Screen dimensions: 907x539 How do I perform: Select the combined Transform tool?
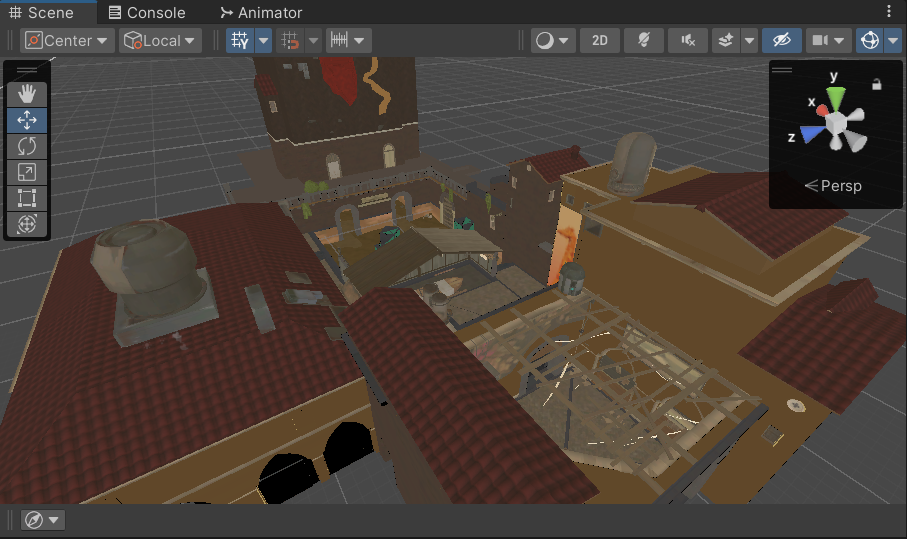tap(27, 224)
